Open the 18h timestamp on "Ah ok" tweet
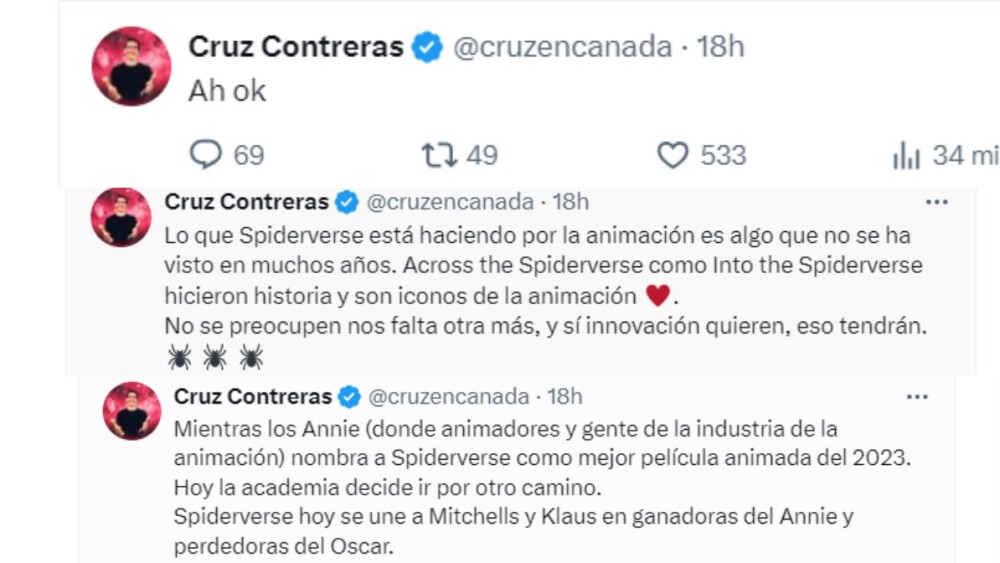The height and width of the screenshot is (563, 1000). click(721, 47)
